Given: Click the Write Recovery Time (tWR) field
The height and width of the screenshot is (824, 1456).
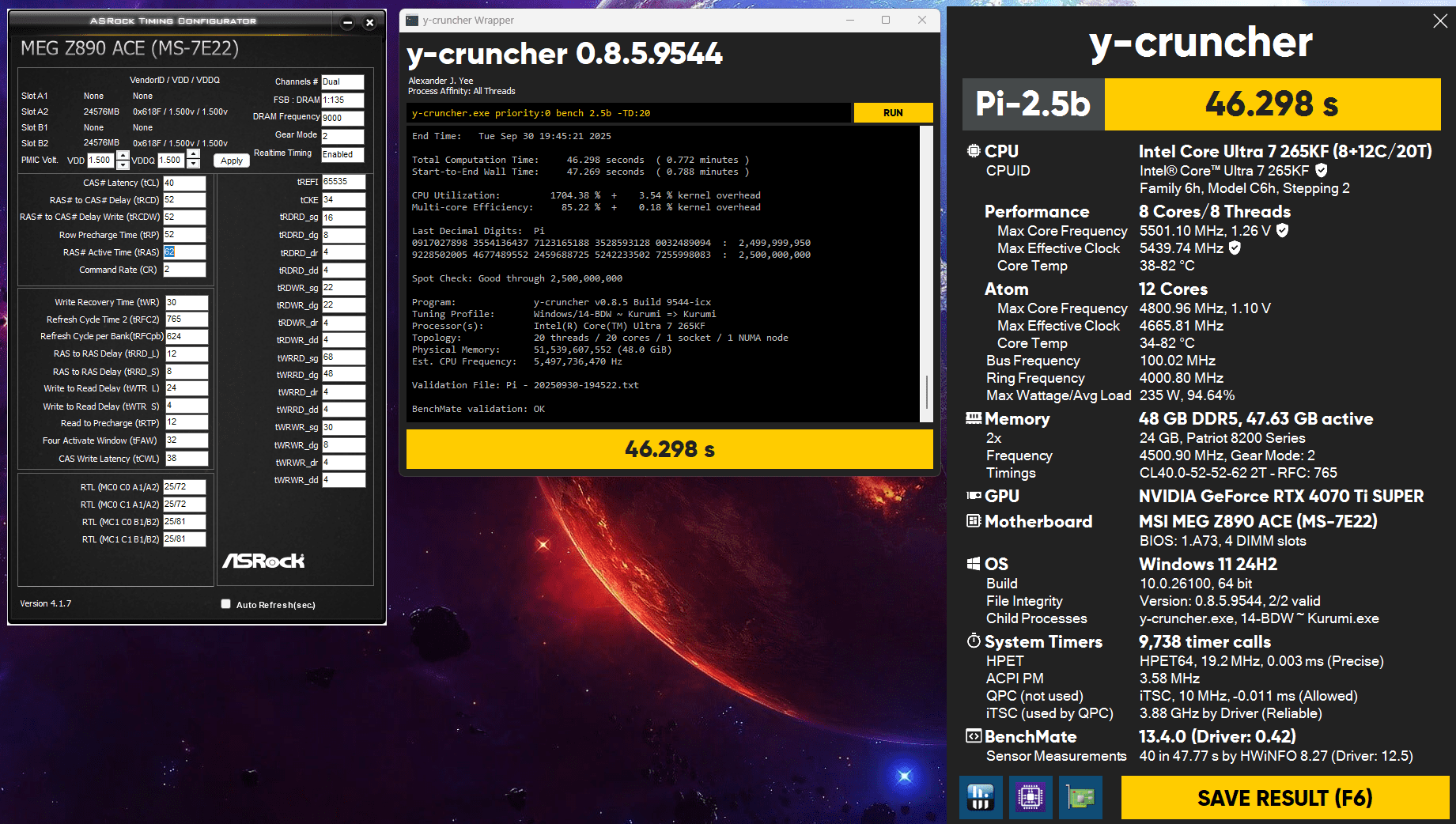Looking at the screenshot, I should click(x=187, y=302).
